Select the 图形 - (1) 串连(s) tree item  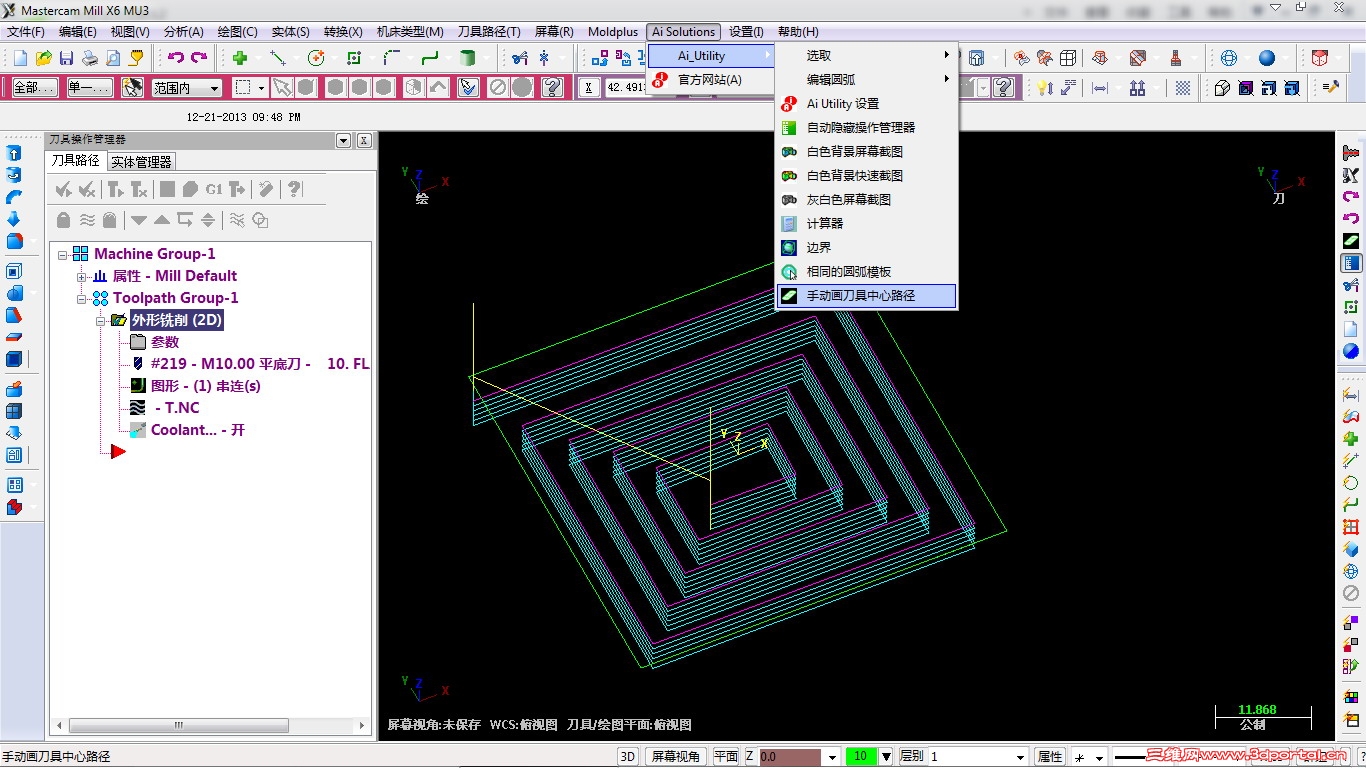pyautogui.click(x=206, y=386)
